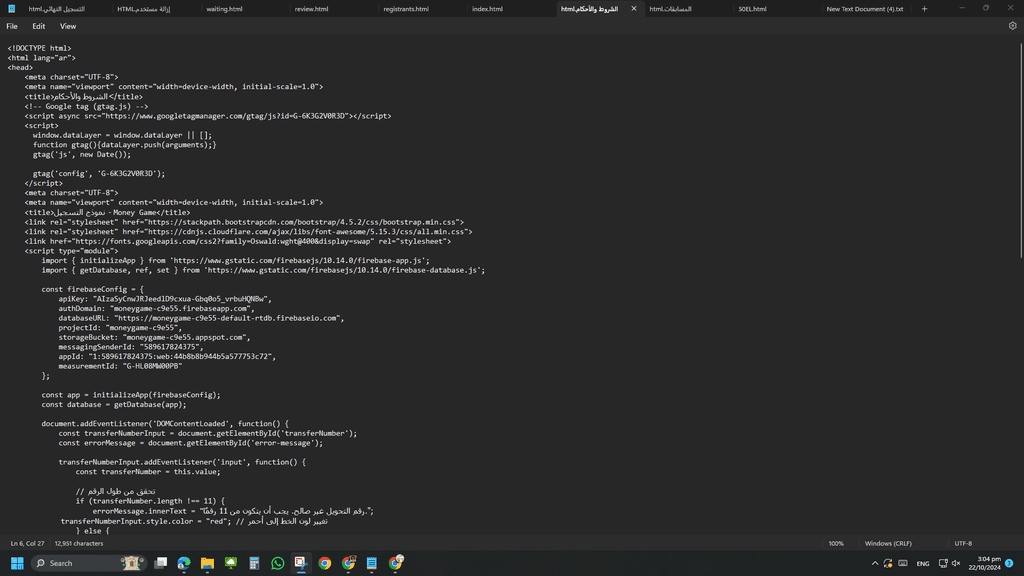Show hidden system tray icons
1024x576 pixels.
coord(874,564)
